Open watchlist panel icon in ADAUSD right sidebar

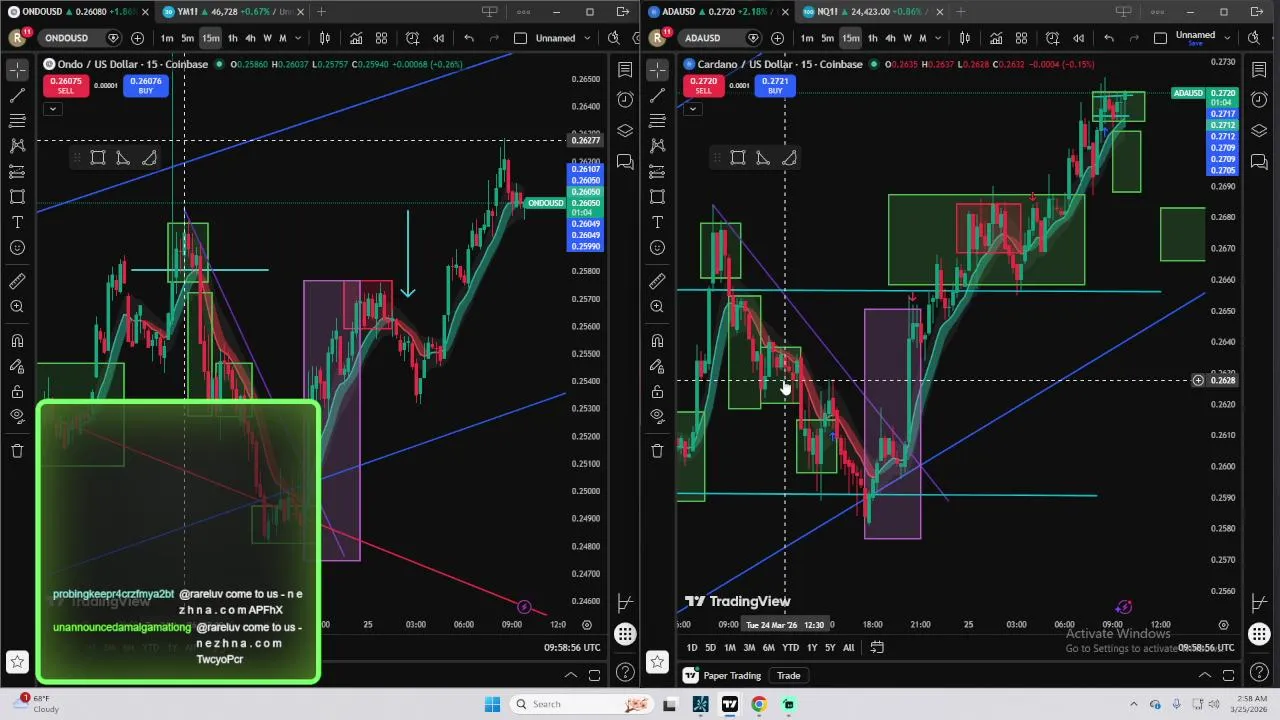pyautogui.click(x=1259, y=70)
